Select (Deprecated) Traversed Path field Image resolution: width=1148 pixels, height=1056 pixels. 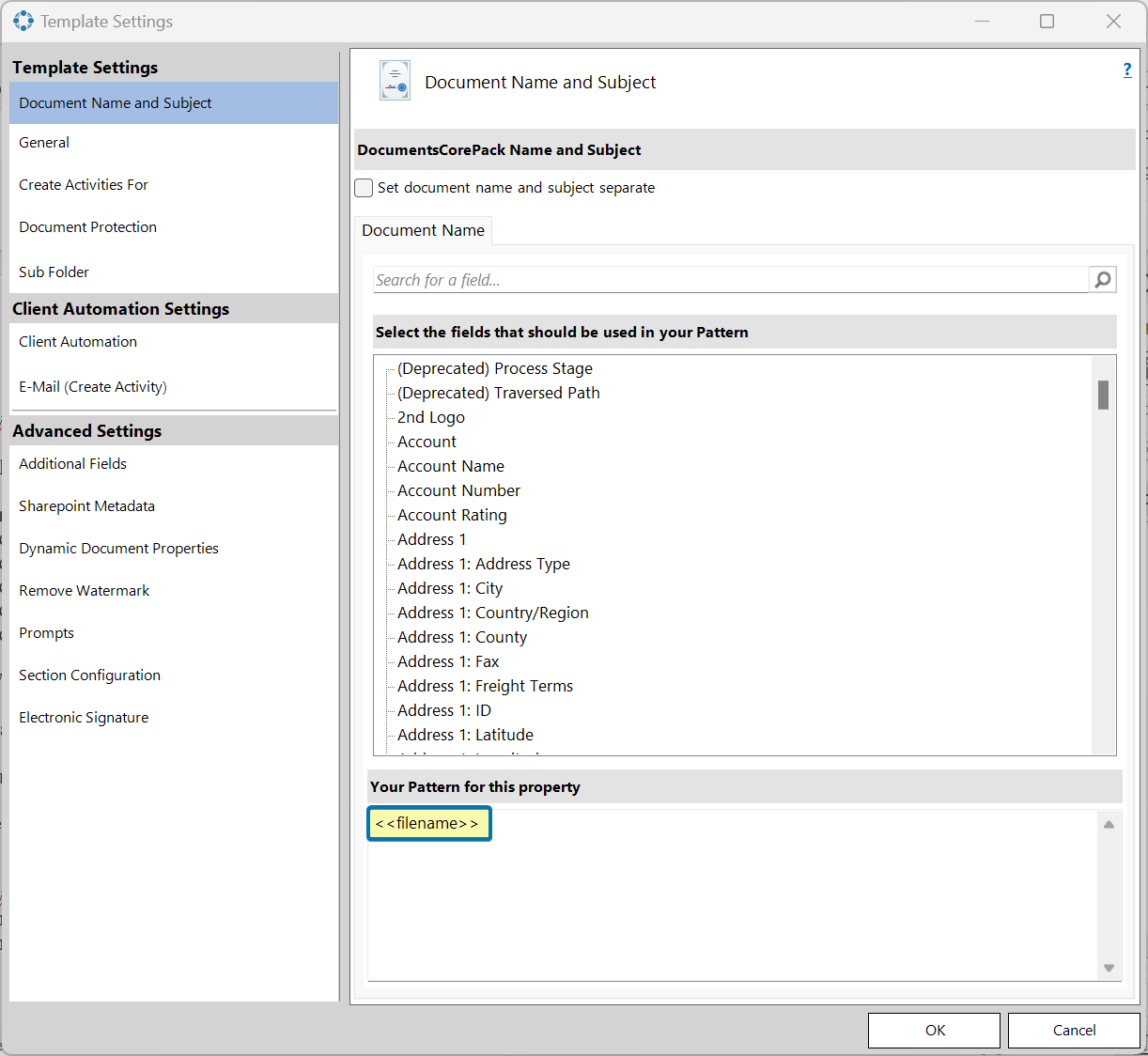click(499, 393)
